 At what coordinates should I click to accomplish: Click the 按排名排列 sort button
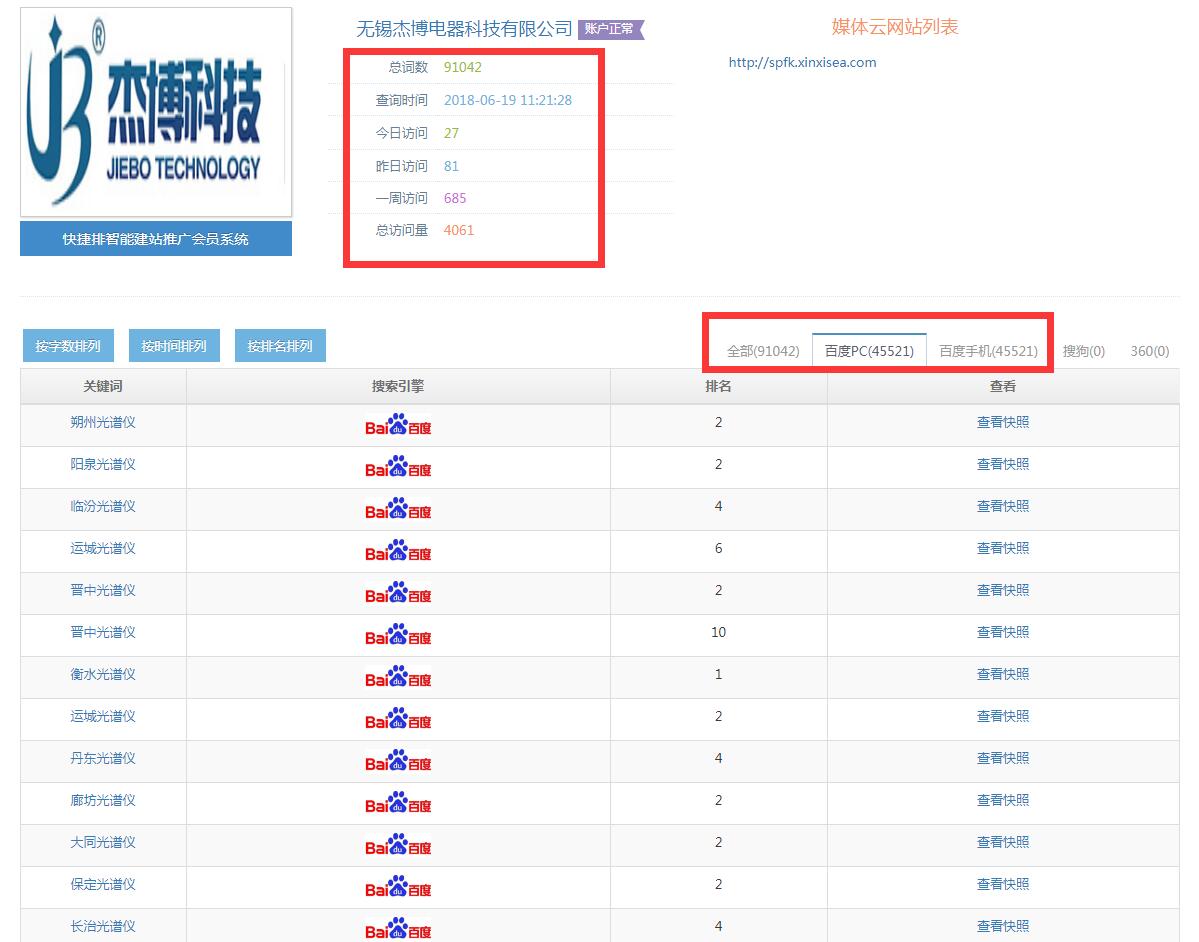(280, 346)
